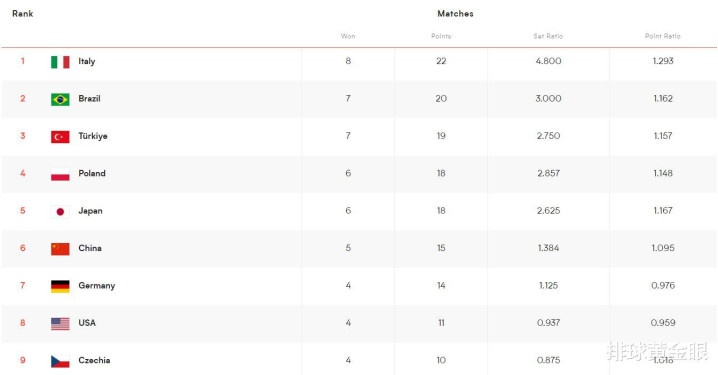This screenshot has width=718, height=375.
Task: Click the Matches group header
Action: (455, 14)
